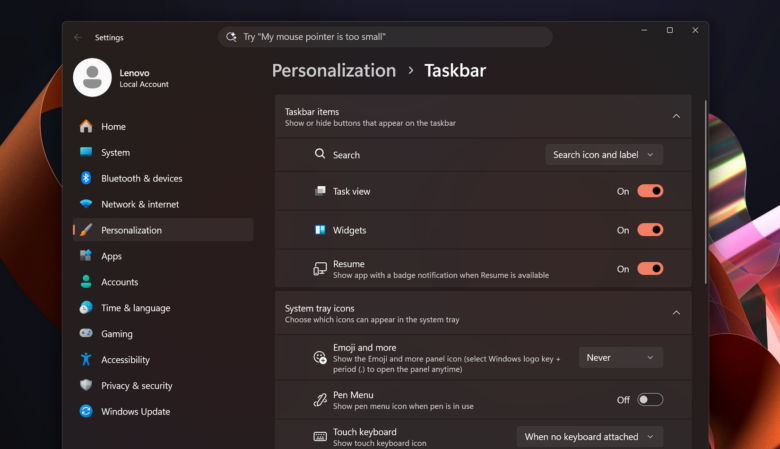Click the Pen Menu pen icon
This screenshot has height=449, width=780.
tap(320, 400)
